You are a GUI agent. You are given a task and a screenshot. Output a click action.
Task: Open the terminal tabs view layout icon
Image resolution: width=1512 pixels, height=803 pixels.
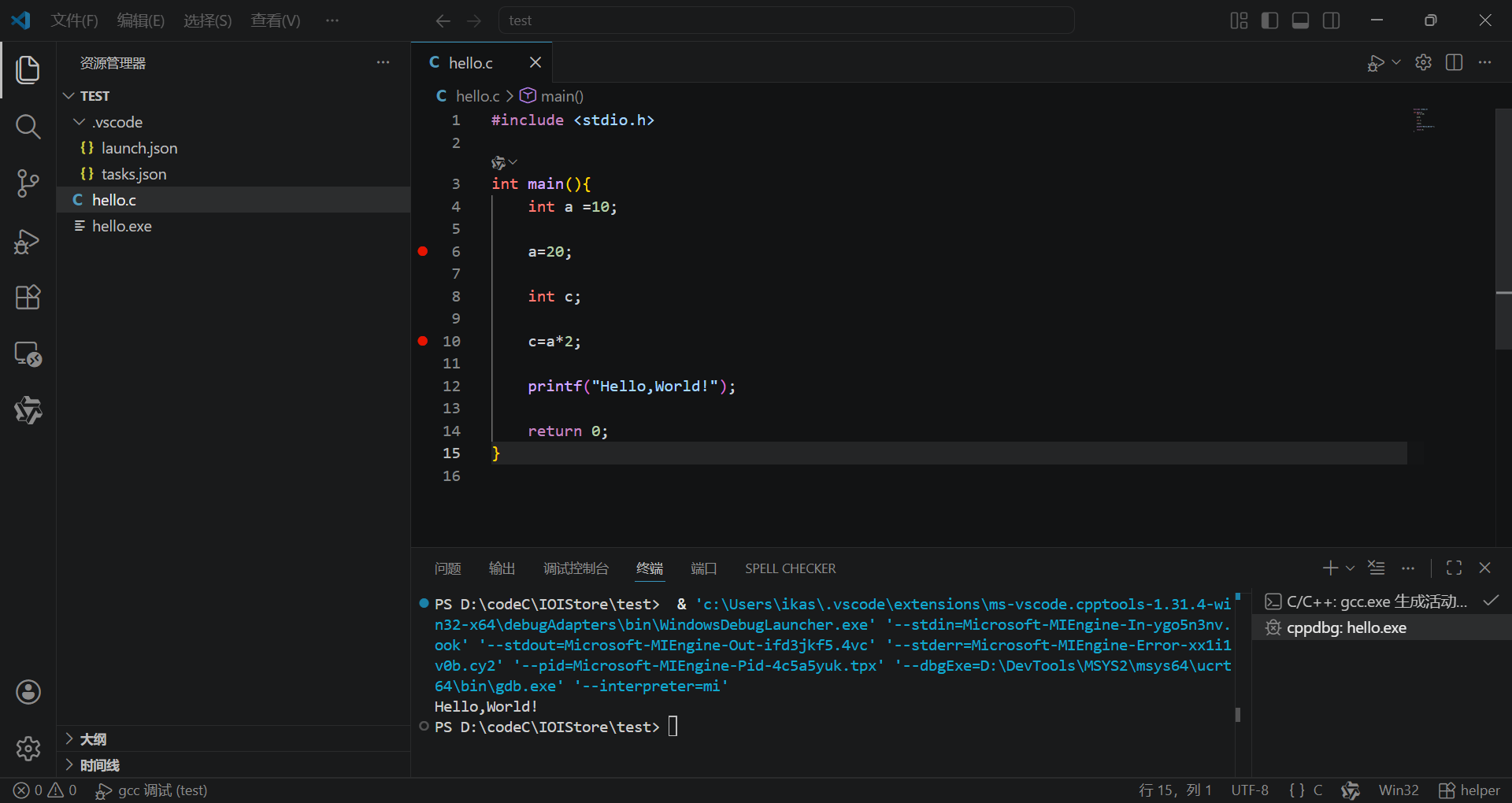coord(1376,568)
